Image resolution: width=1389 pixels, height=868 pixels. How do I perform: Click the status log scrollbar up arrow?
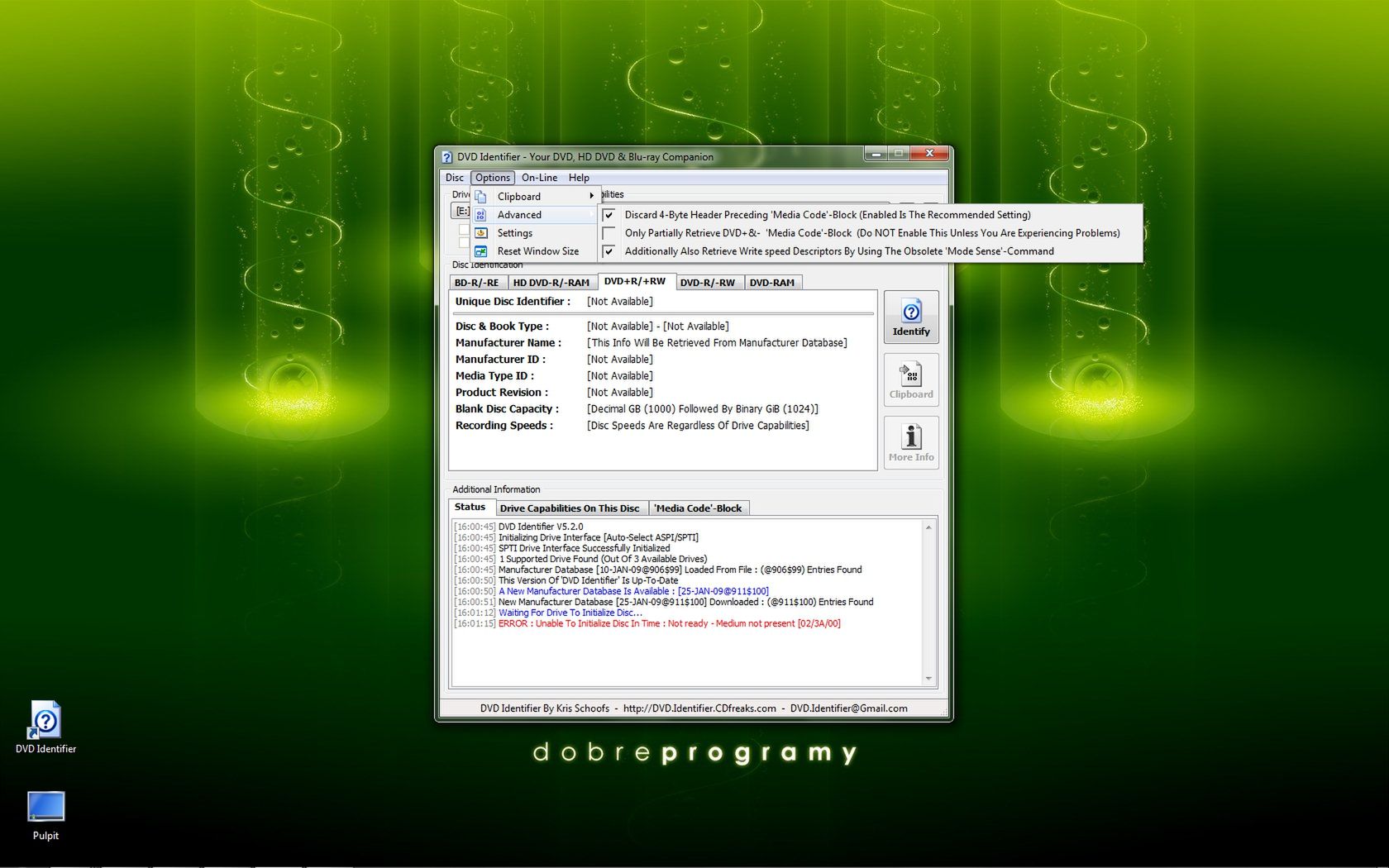[928, 527]
